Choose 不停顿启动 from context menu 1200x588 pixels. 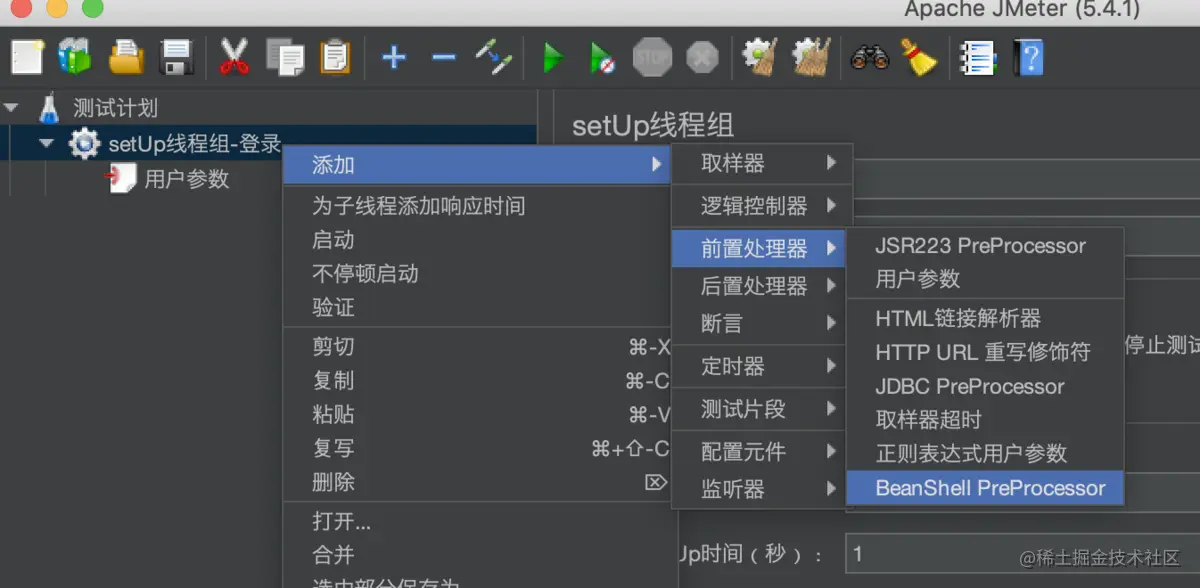pyautogui.click(x=476, y=273)
